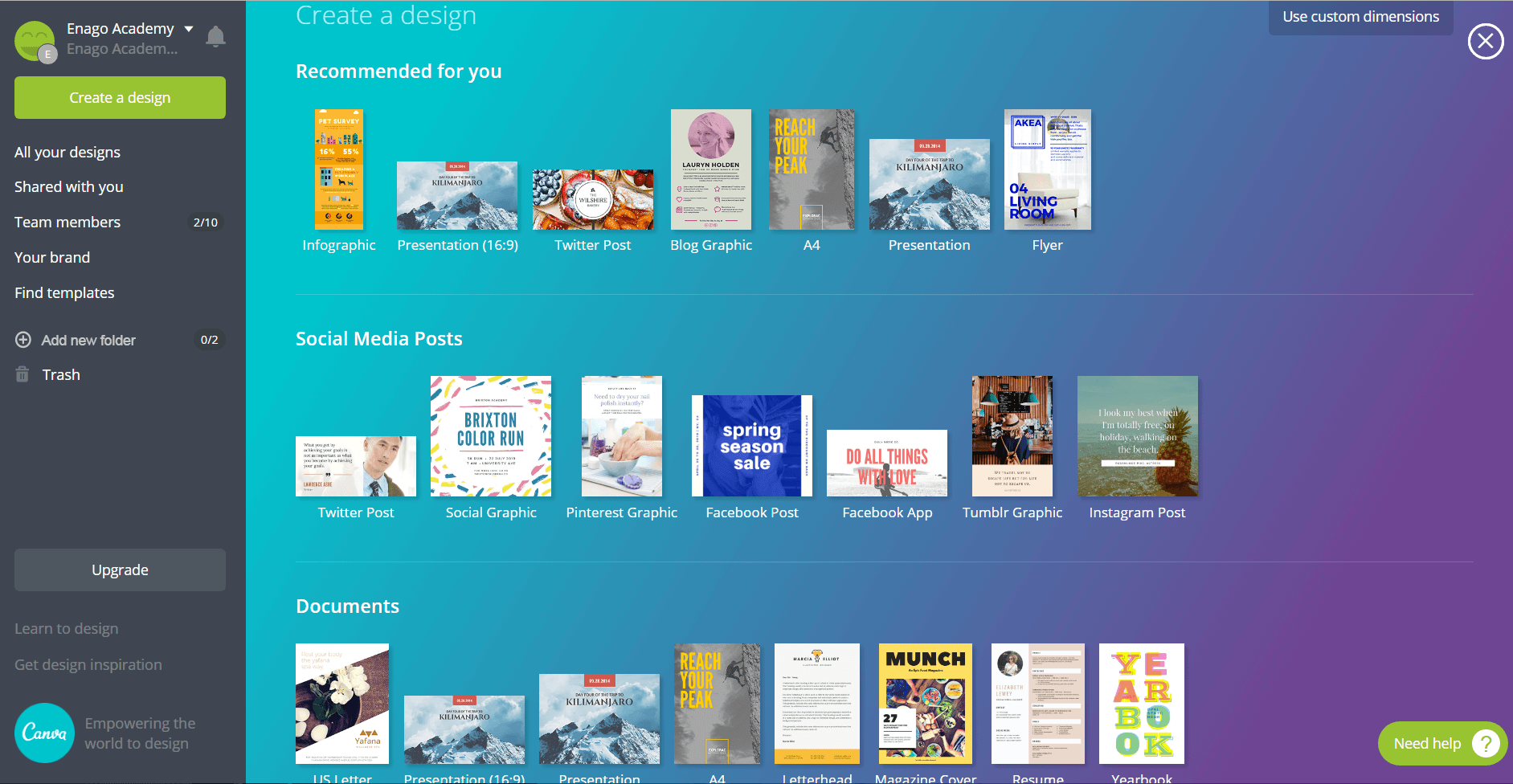1513x784 pixels.
Task: Click the Canva logo
Action: pos(44,733)
